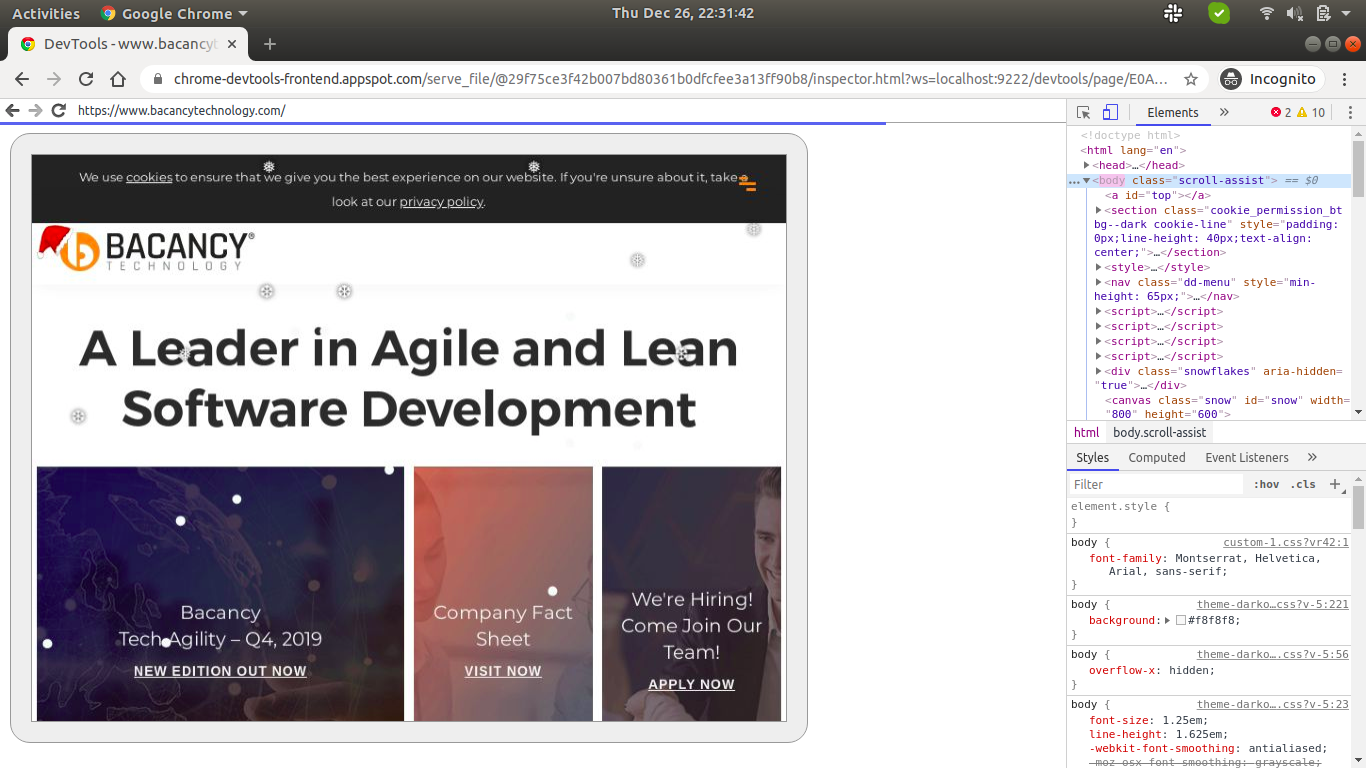Image resolution: width=1366 pixels, height=768 pixels.
Task: Click the html breadcrumb
Action: (x=1086, y=432)
